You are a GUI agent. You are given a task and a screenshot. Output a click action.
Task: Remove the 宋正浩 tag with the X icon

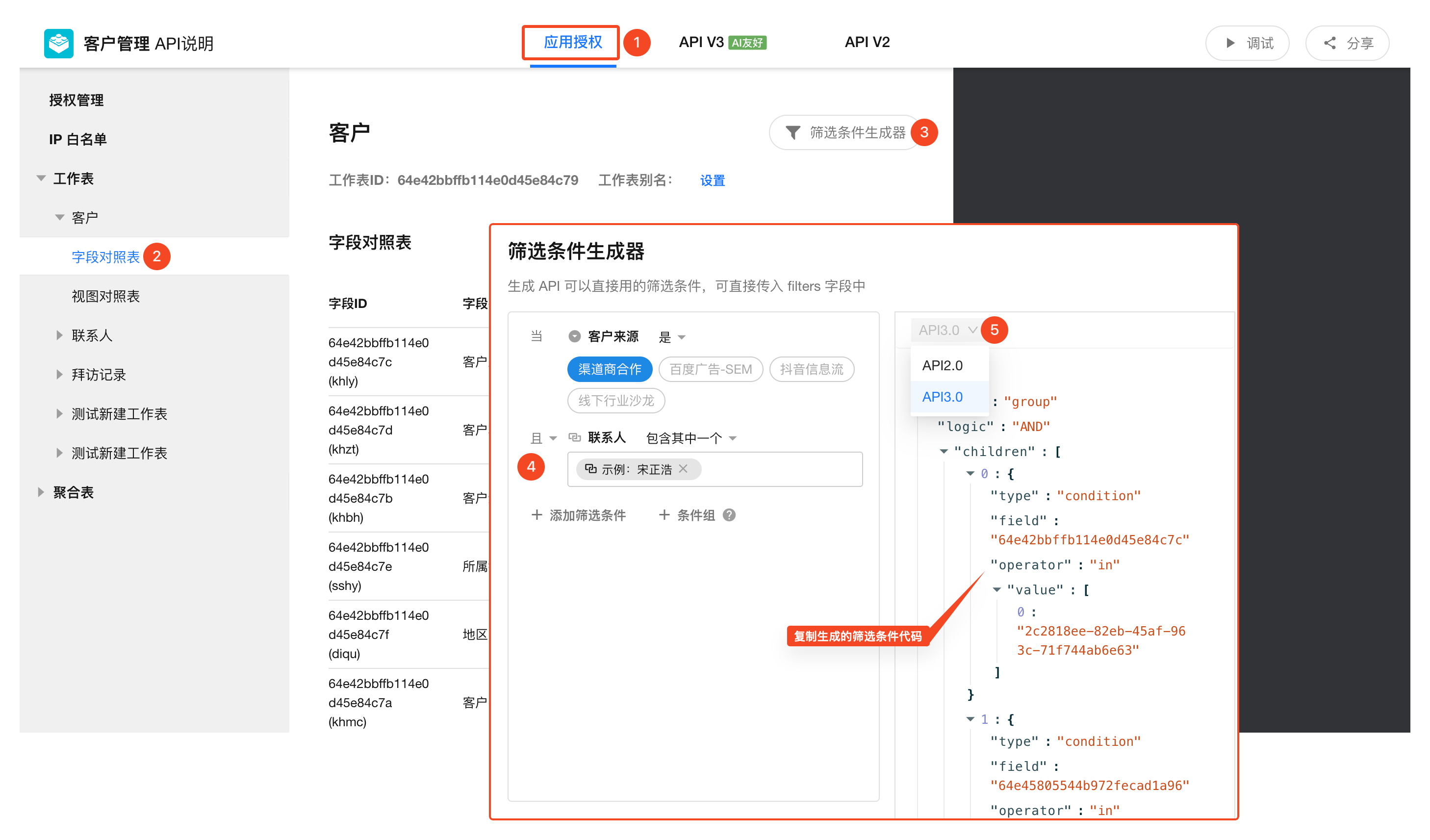tap(683, 469)
